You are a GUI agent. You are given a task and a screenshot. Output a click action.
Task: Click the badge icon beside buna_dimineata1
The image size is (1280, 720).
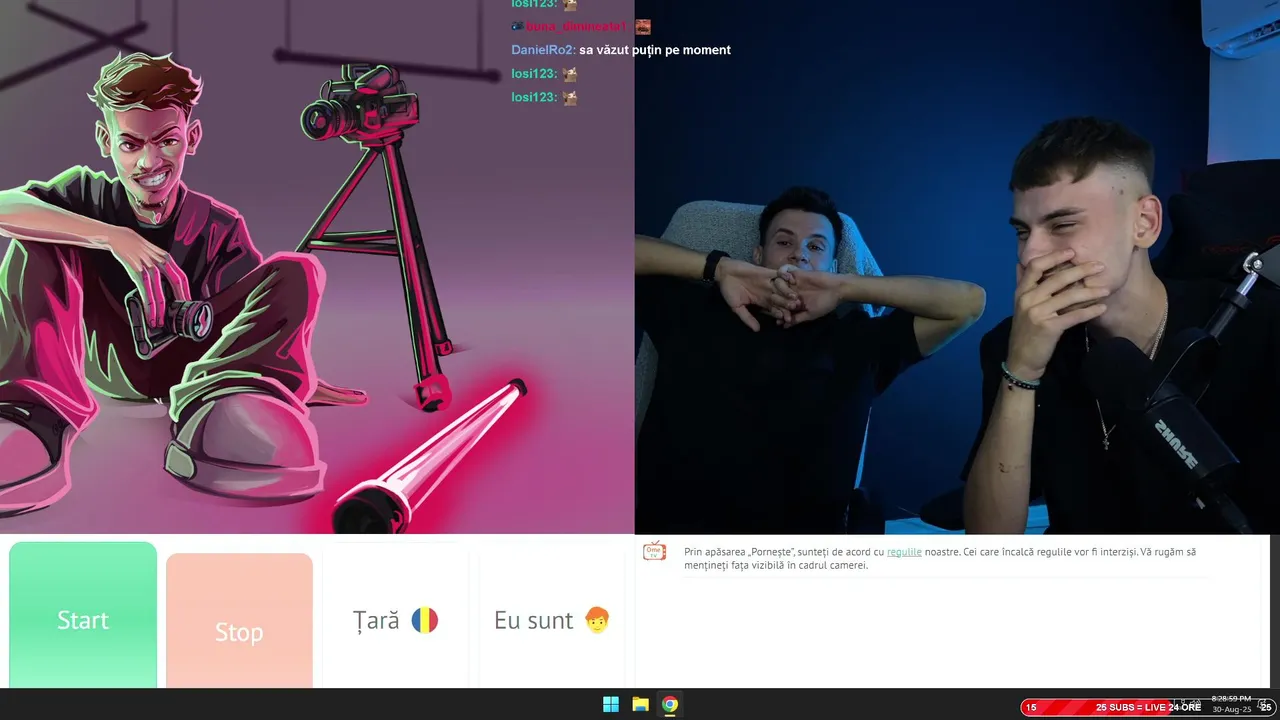click(517, 27)
